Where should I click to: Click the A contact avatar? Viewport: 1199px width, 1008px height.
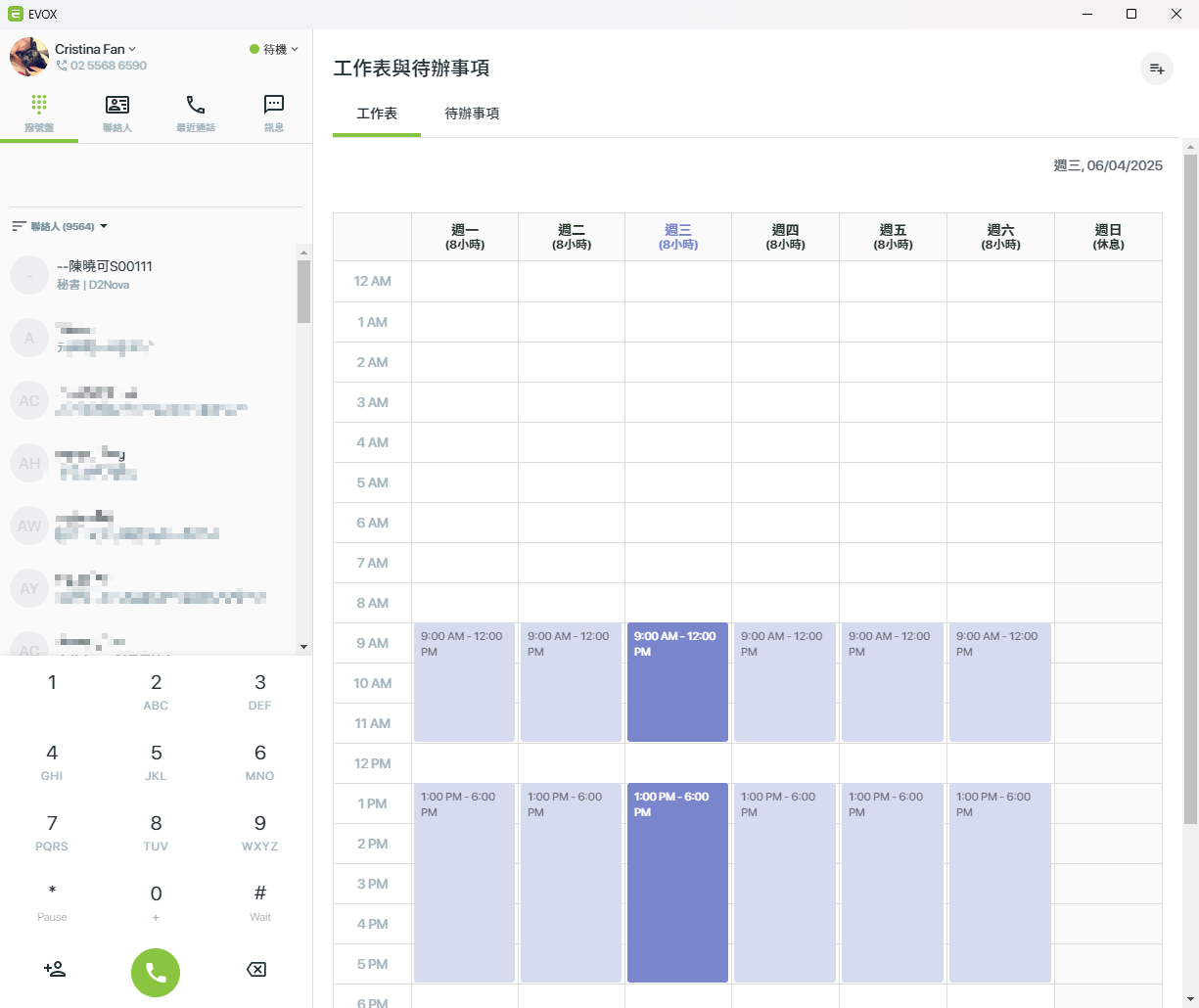[29, 338]
